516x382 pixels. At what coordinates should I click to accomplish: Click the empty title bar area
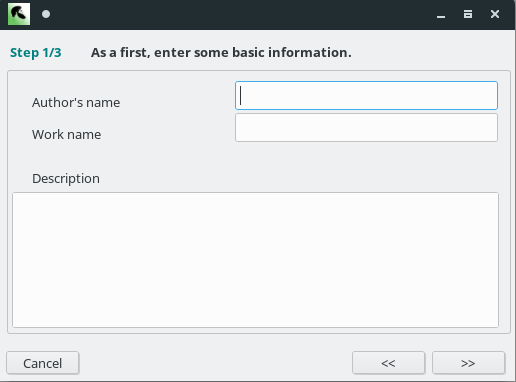[240, 14]
